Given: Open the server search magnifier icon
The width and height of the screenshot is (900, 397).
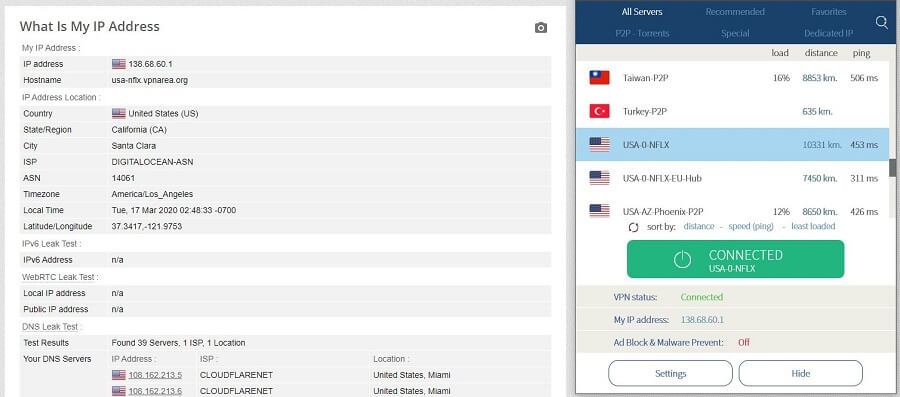Looking at the screenshot, I should point(882,22).
